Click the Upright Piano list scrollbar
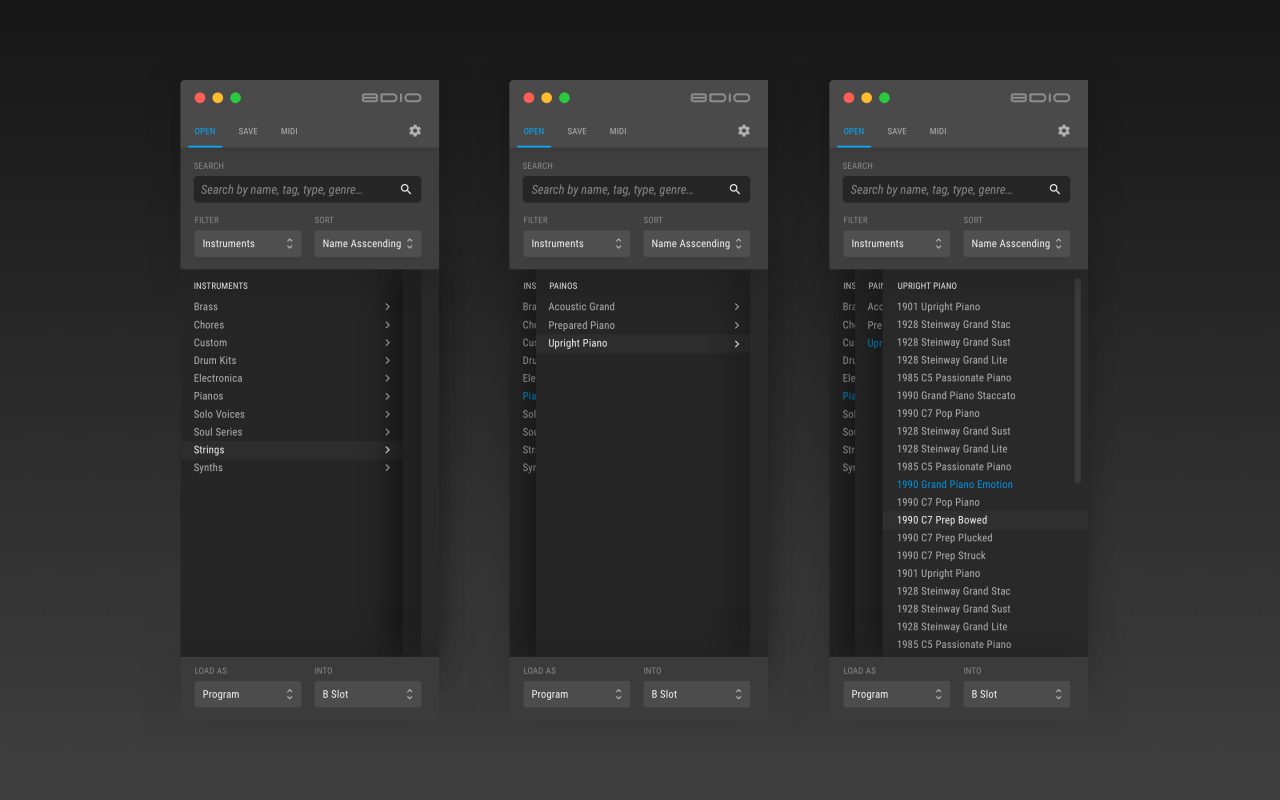Viewport: 1280px width, 800px height. click(1077, 380)
